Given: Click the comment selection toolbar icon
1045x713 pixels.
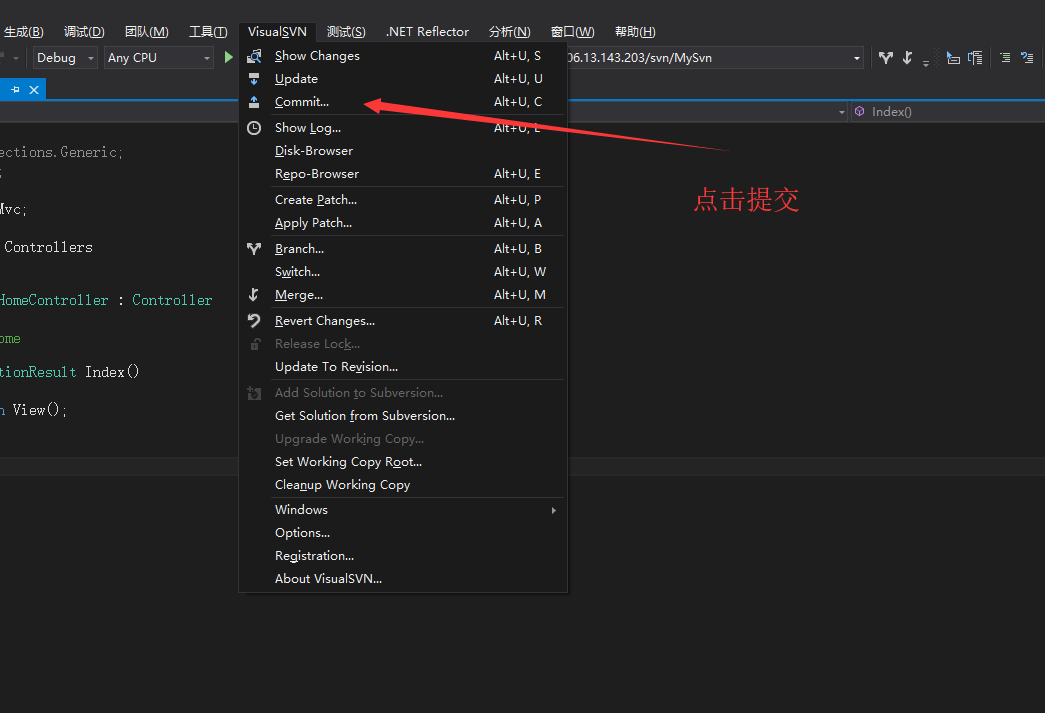Looking at the screenshot, I should (1005, 58).
